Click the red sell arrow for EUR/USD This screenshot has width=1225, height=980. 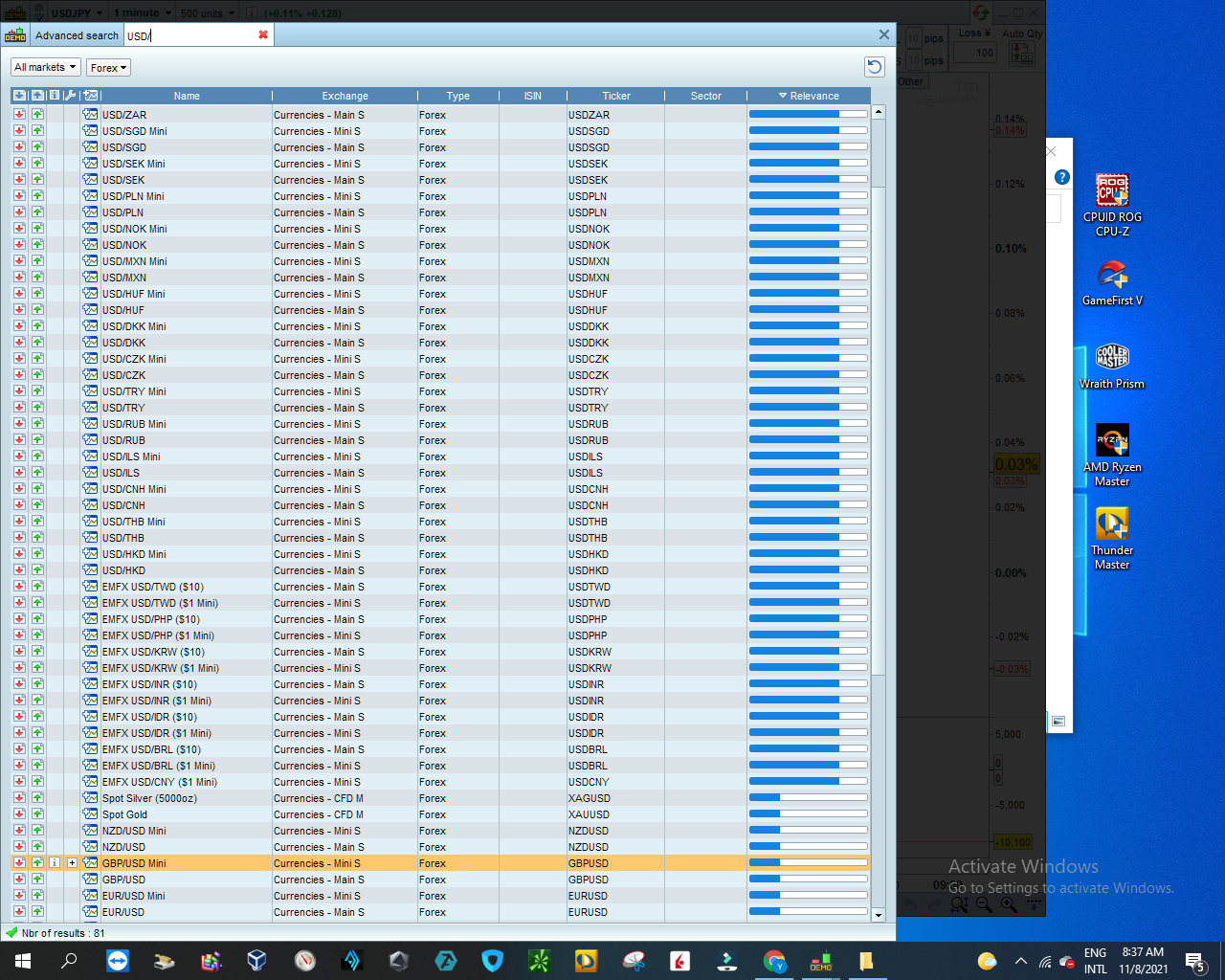pyautogui.click(x=19, y=911)
